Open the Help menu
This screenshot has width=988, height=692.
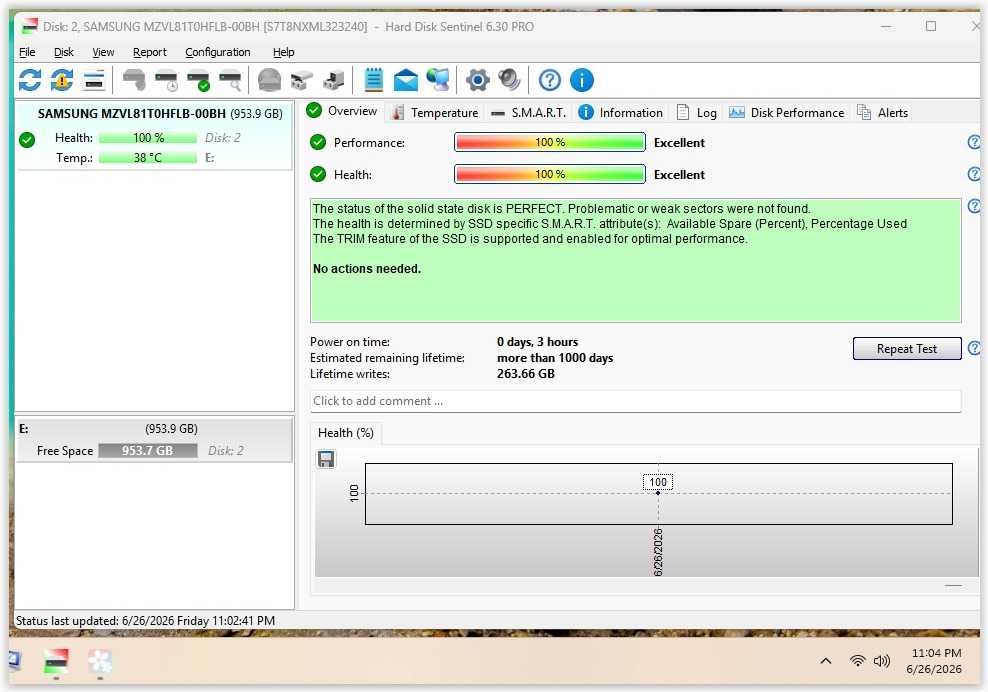point(284,52)
